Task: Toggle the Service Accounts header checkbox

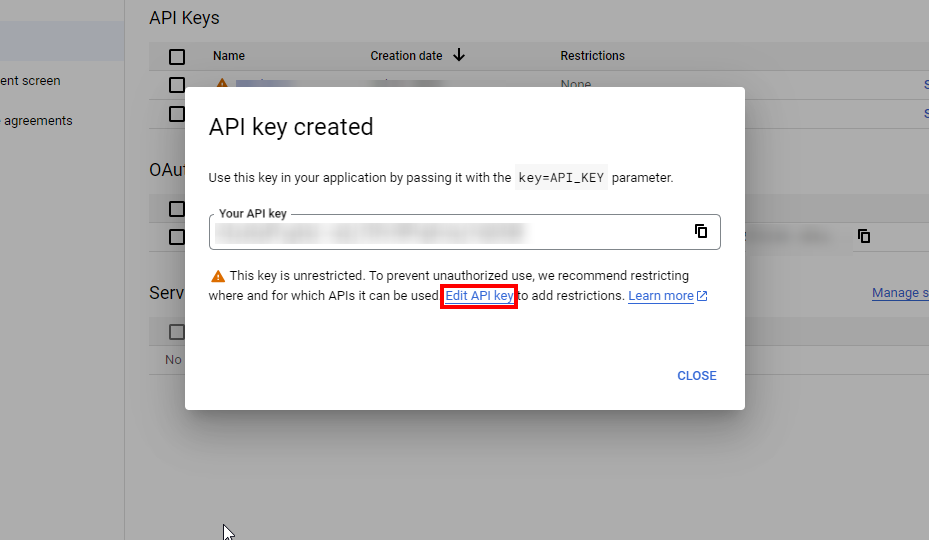Action: pos(177,332)
